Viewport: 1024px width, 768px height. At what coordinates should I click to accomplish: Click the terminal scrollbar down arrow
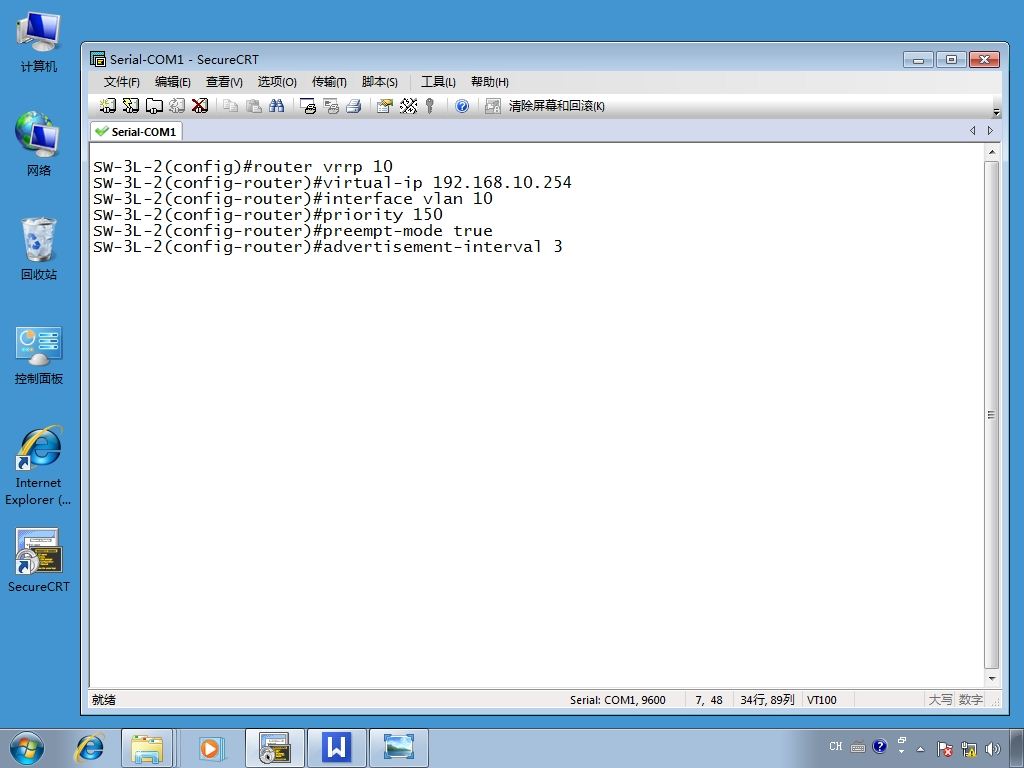pos(991,679)
